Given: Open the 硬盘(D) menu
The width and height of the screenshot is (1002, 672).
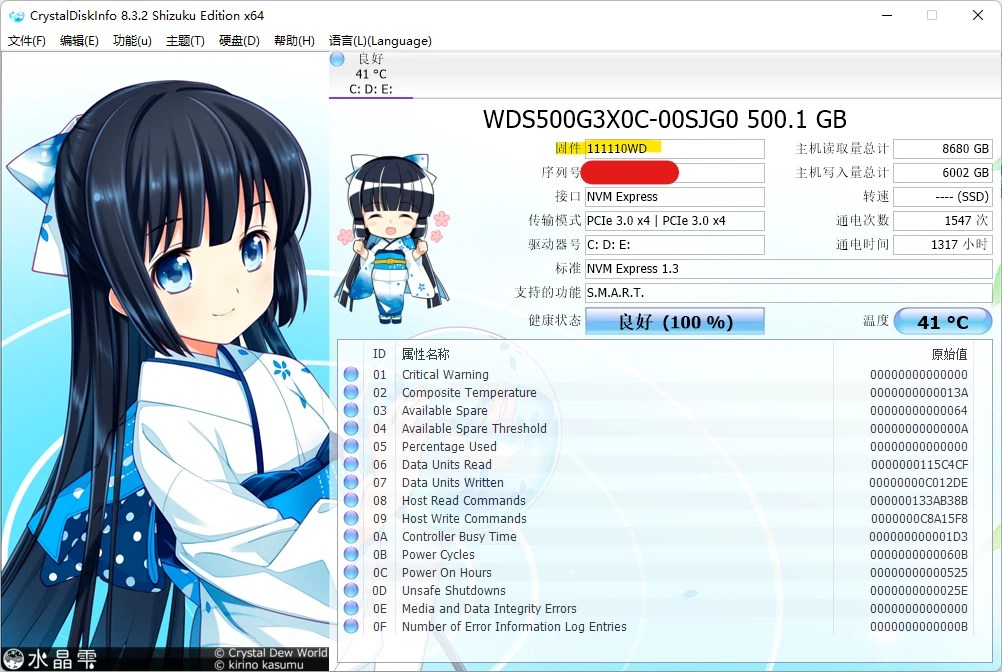Looking at the screenshot, I should (x=239, y=41).
